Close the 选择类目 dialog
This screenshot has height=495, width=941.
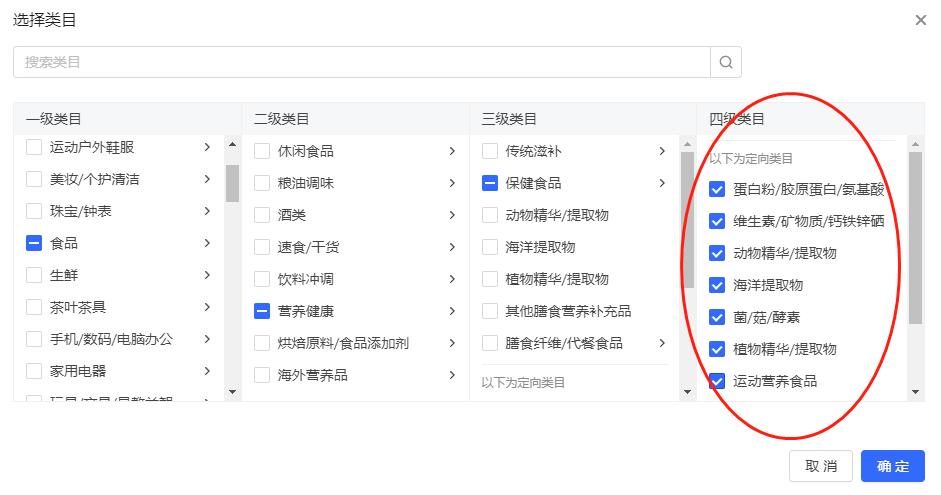pyautogui.click(x=921, y=20)
